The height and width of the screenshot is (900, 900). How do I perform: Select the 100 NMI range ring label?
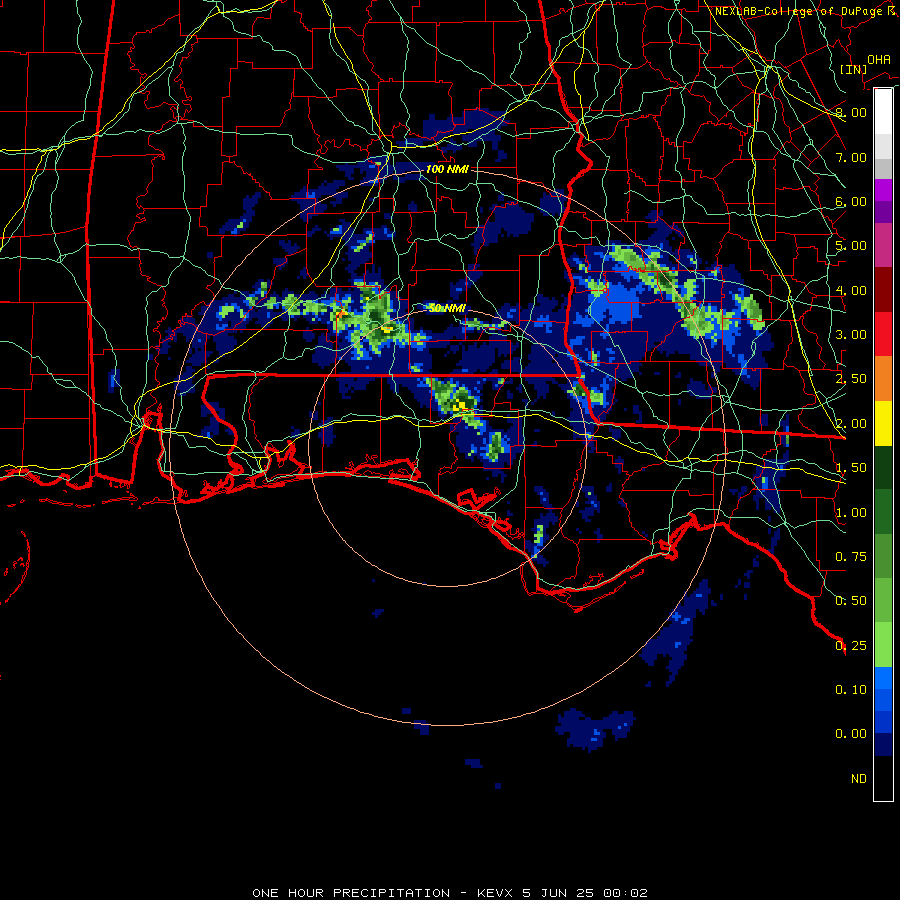click(447, 169)
